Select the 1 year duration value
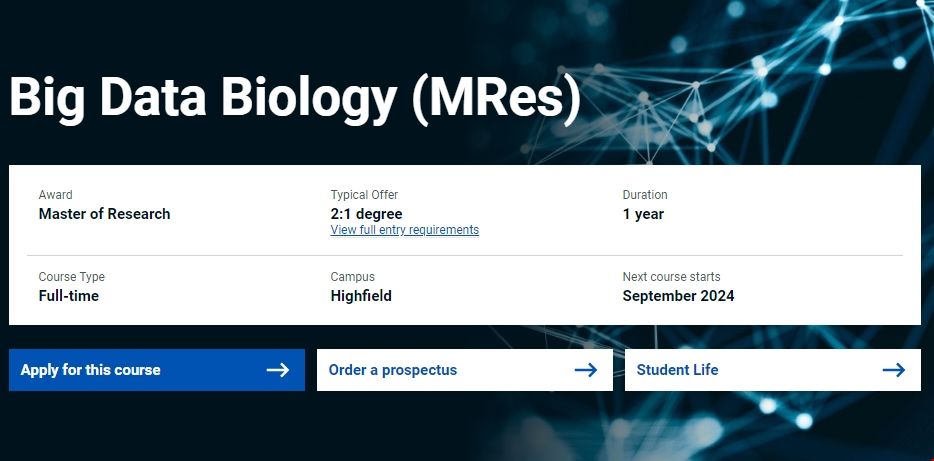 (643, 214)
